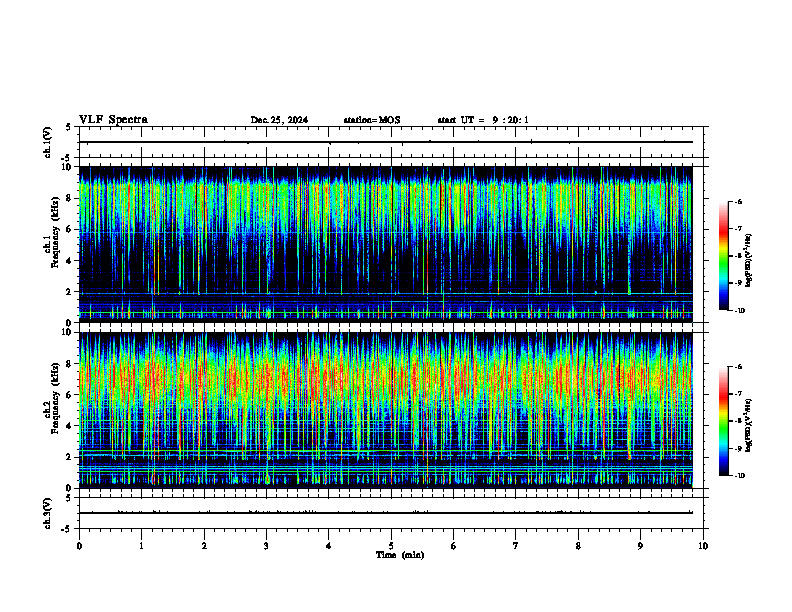The height and width of the screenshot is (612, 792).
Task: Click the "Time (min)" axis title
Action: click(x=400, y=555)
